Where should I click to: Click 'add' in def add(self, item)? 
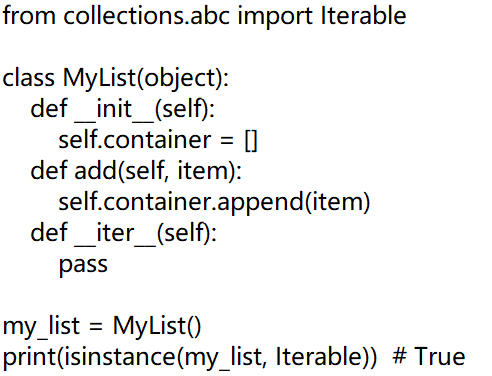coord(95,171)
